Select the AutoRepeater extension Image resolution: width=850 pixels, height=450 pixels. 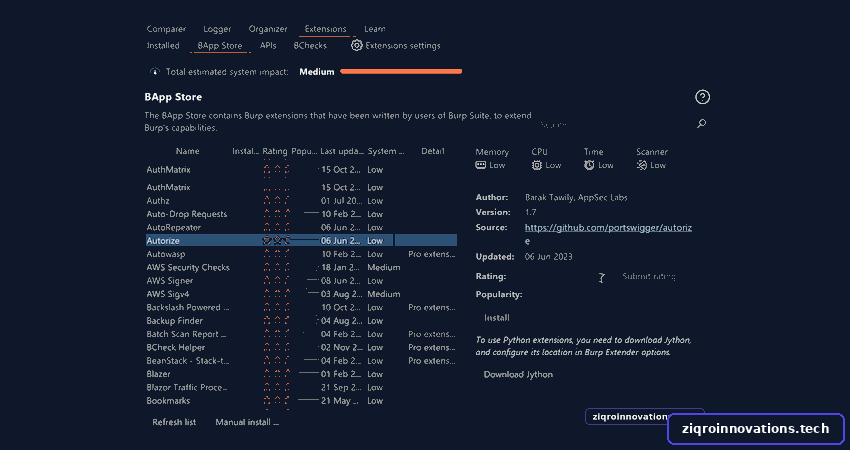pos(301,227)
